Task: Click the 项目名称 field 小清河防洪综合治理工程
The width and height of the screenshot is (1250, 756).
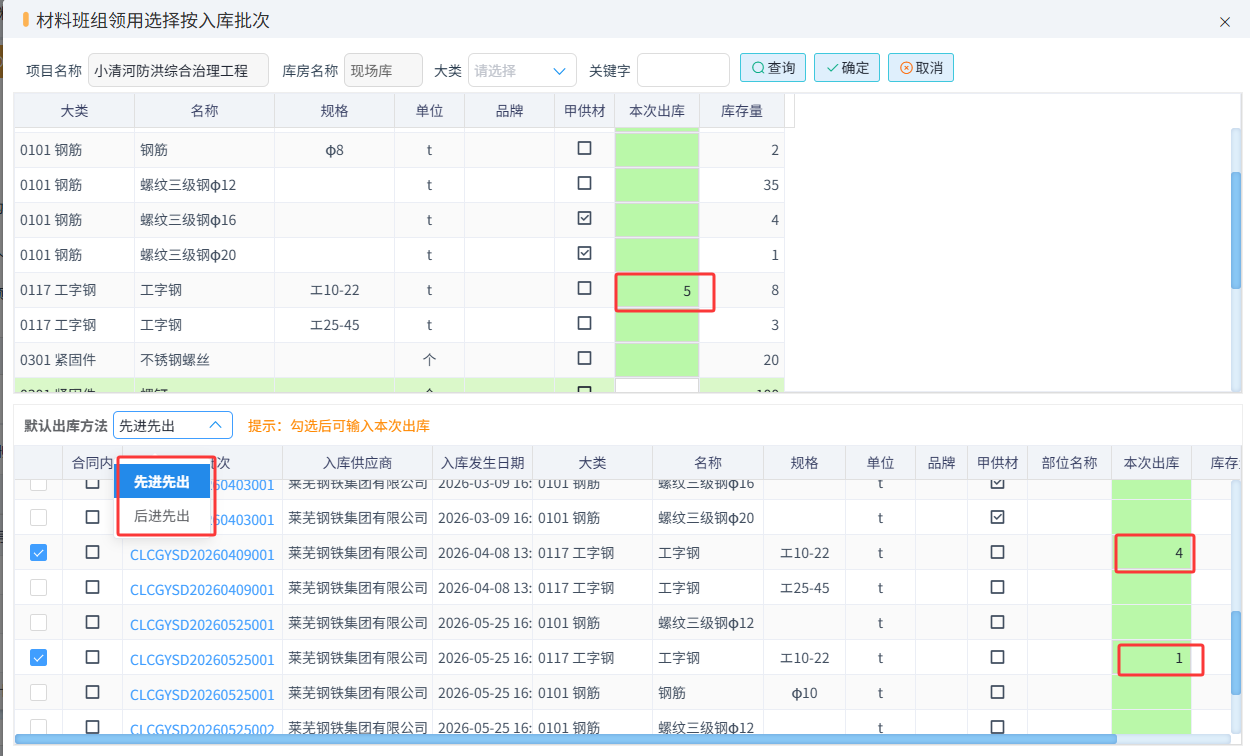Action: point(178,71)
